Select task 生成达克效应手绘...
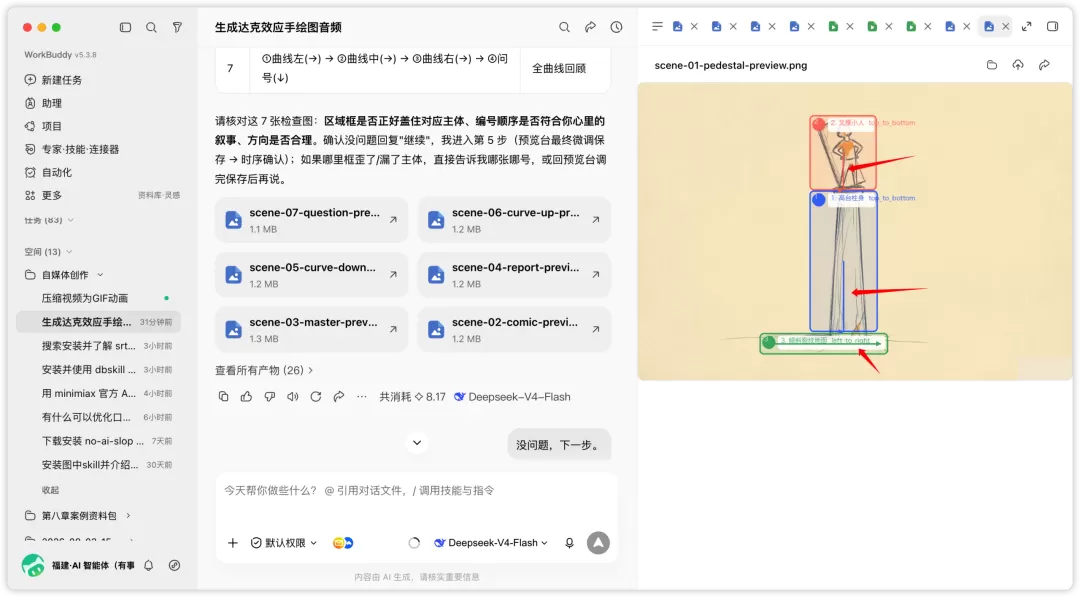The height and width of the screenshot is (597, 1080). point(98,322)
